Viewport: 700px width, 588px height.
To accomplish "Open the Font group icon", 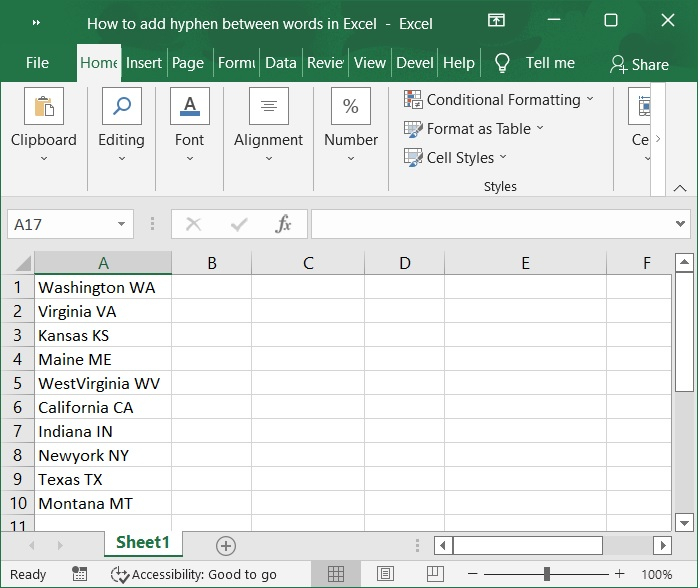I will pyautogui.click(x=189, y=107).
